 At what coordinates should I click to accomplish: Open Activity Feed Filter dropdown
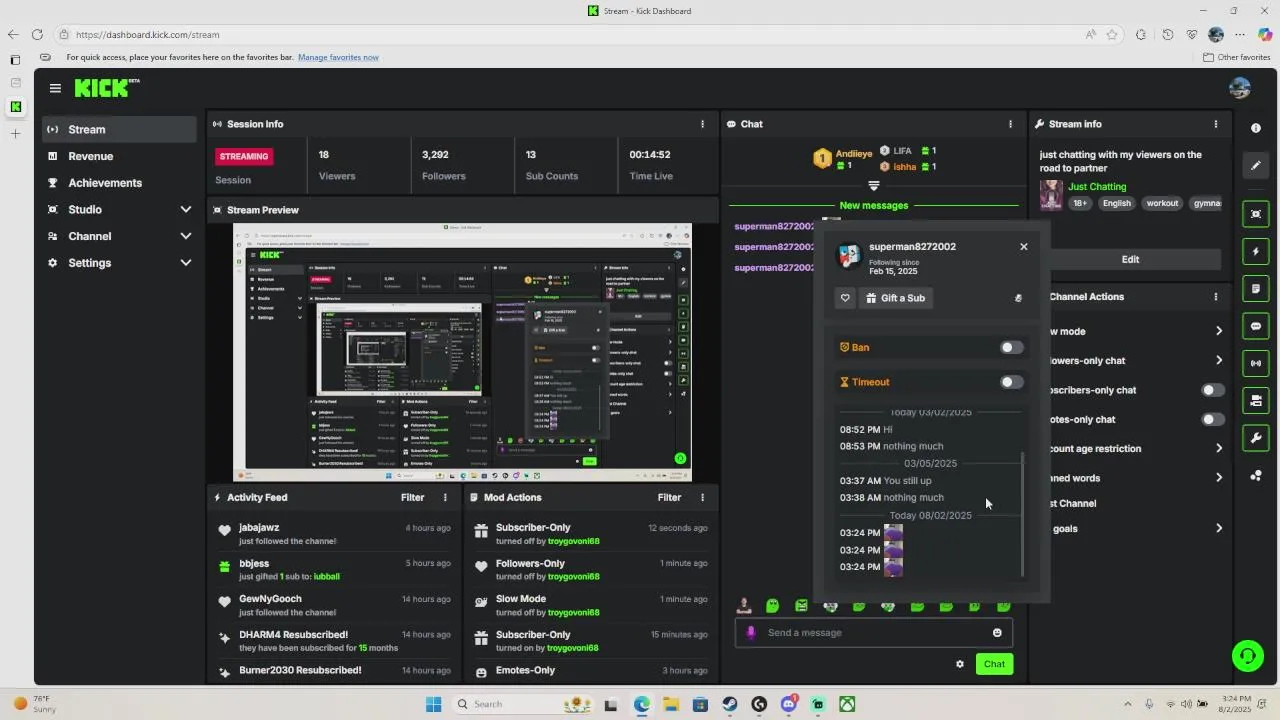[x=412, y=497]
